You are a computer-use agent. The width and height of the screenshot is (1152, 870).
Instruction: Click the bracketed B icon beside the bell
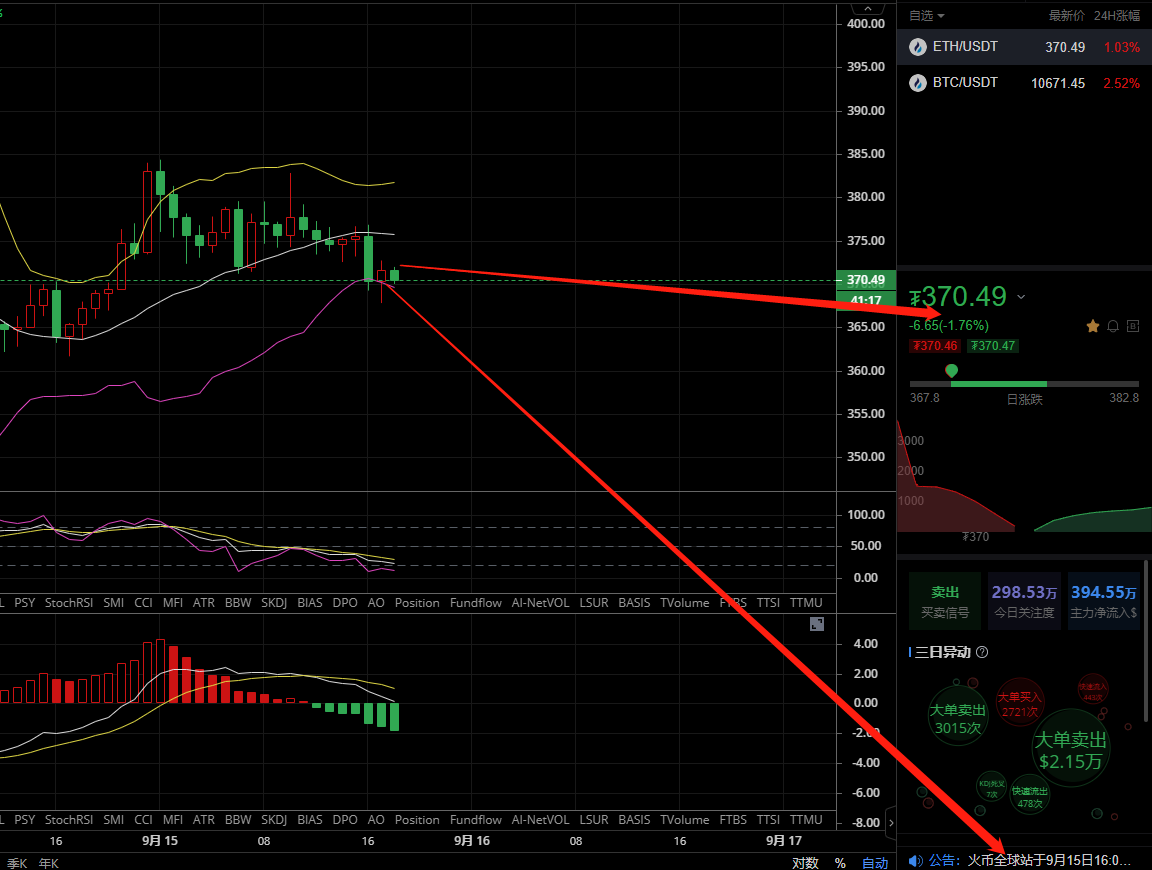[1133, 326]
